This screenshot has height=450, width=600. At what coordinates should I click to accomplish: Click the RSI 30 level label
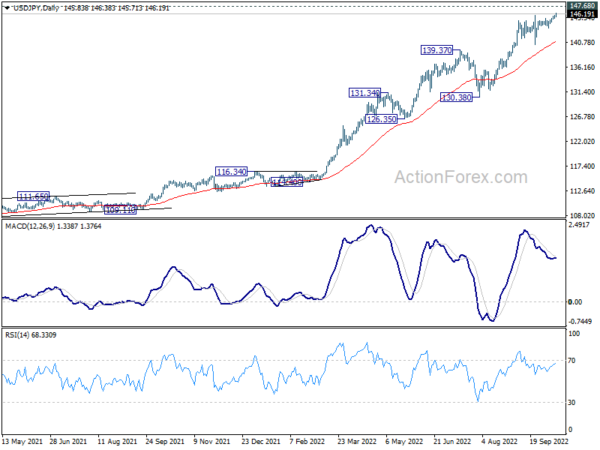[572, 403]
